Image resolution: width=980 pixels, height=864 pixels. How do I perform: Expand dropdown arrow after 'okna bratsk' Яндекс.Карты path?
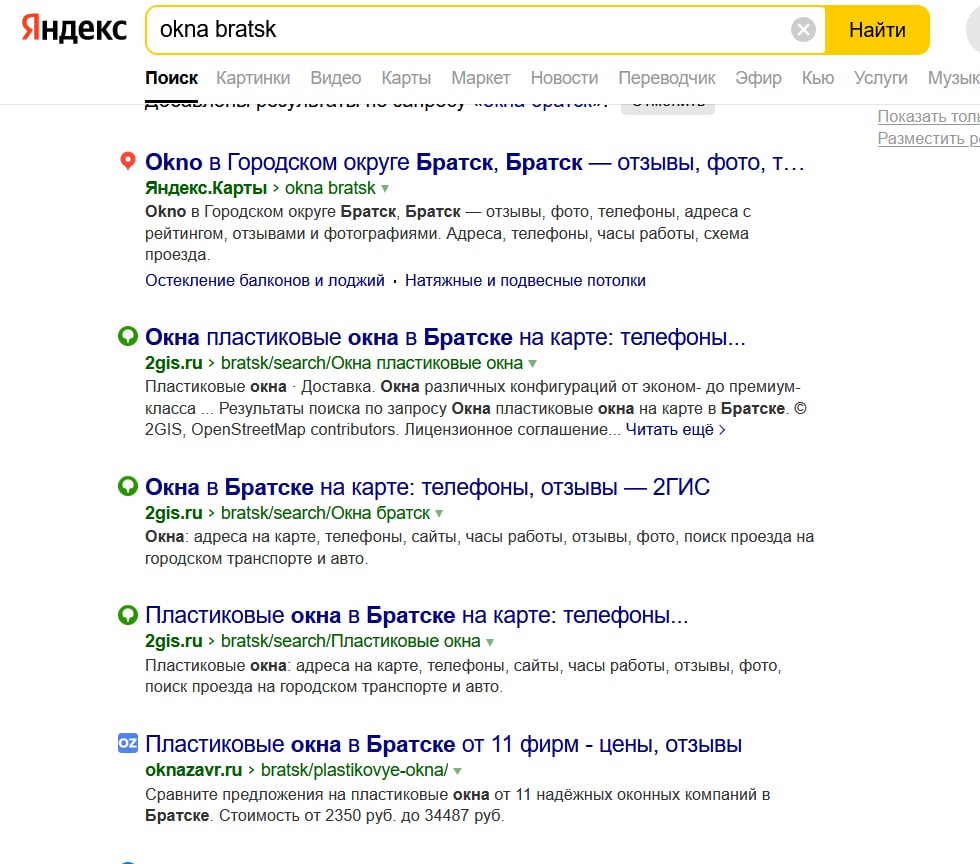pos(385,189)
